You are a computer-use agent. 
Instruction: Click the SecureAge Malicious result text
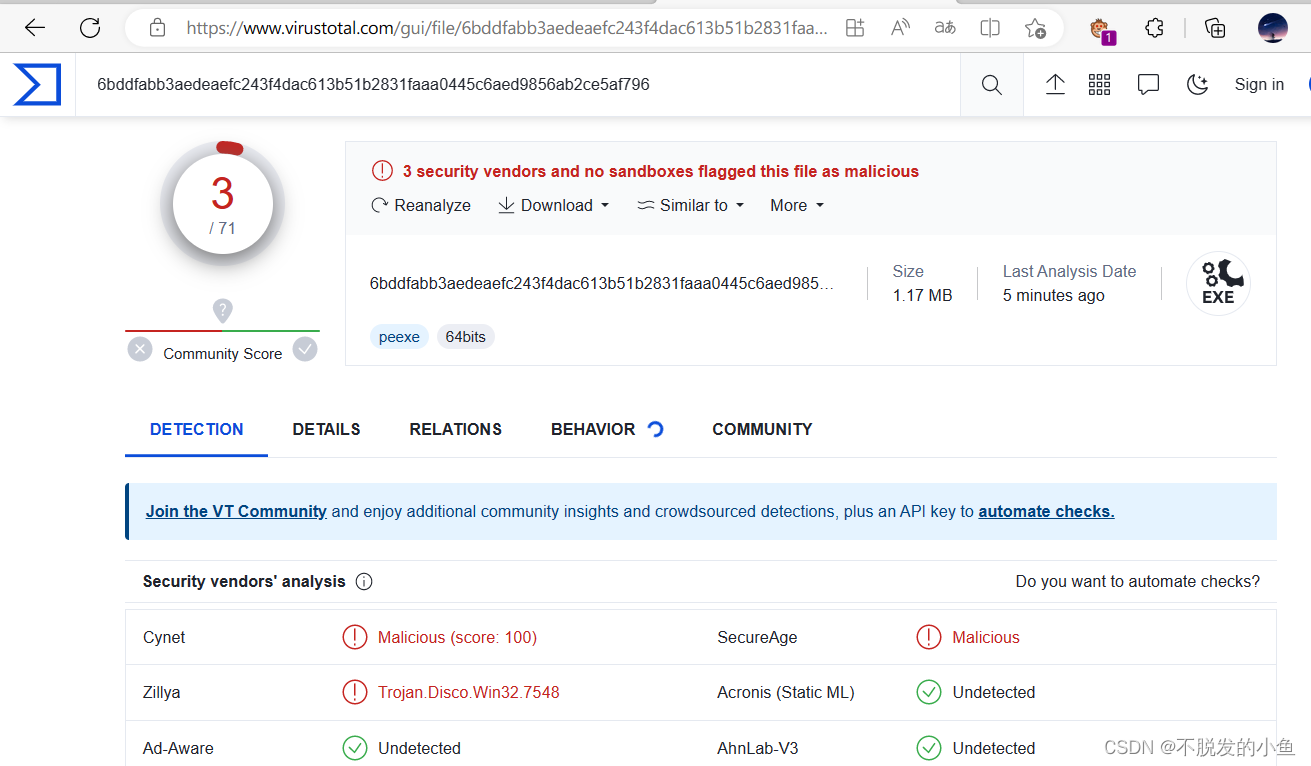(x=986, y=637)
